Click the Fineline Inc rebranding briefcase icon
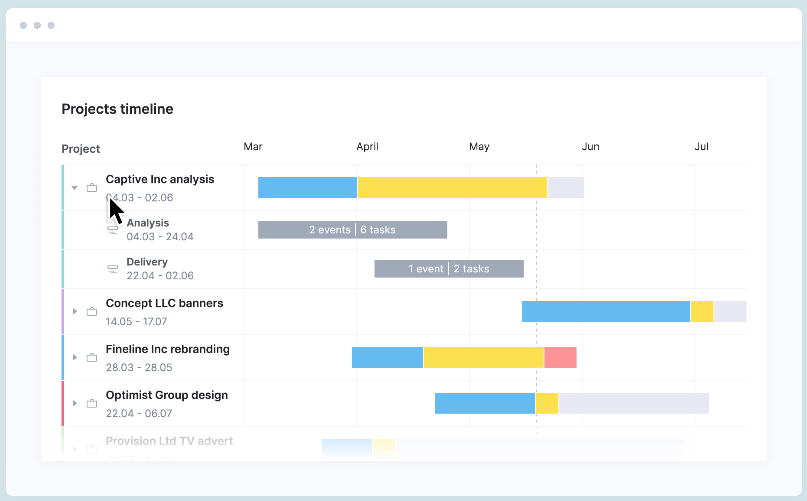 [x=92, y=357]
